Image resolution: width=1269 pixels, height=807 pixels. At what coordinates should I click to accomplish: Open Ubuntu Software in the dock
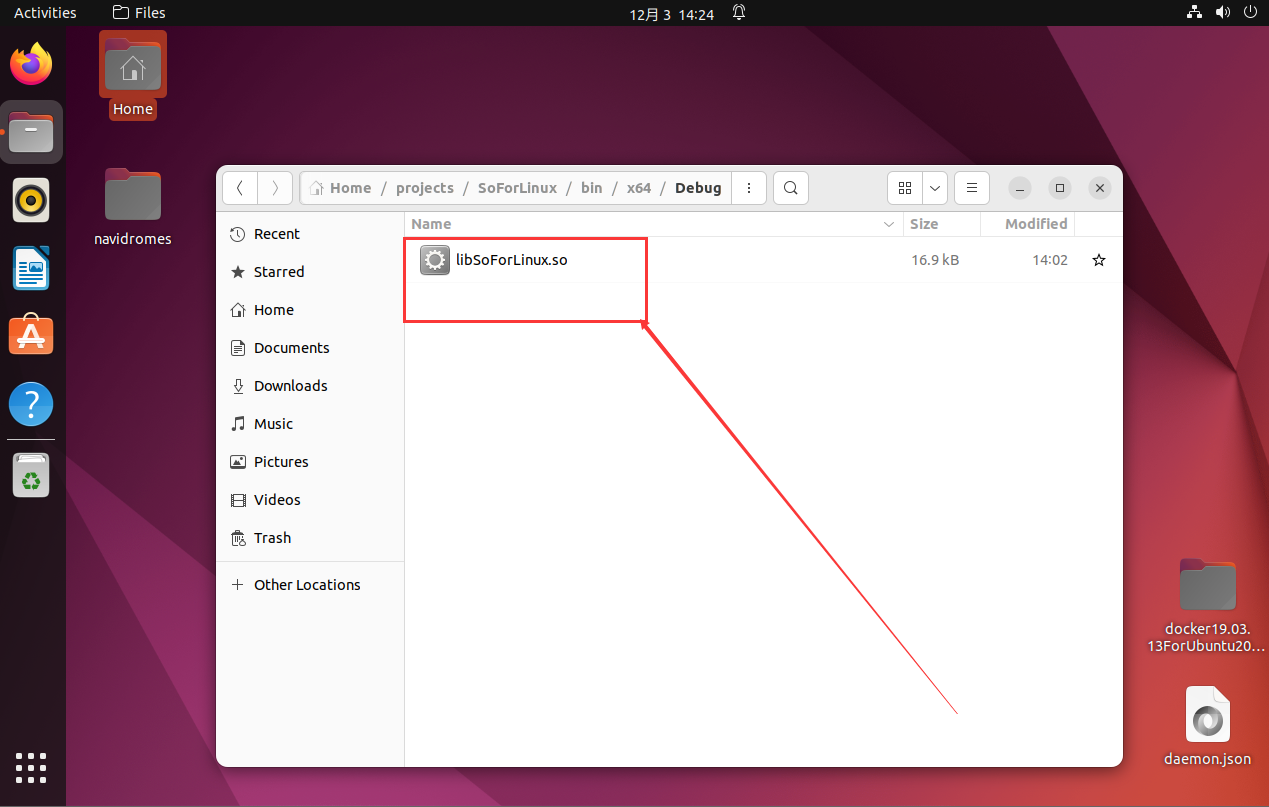(31, 336)
